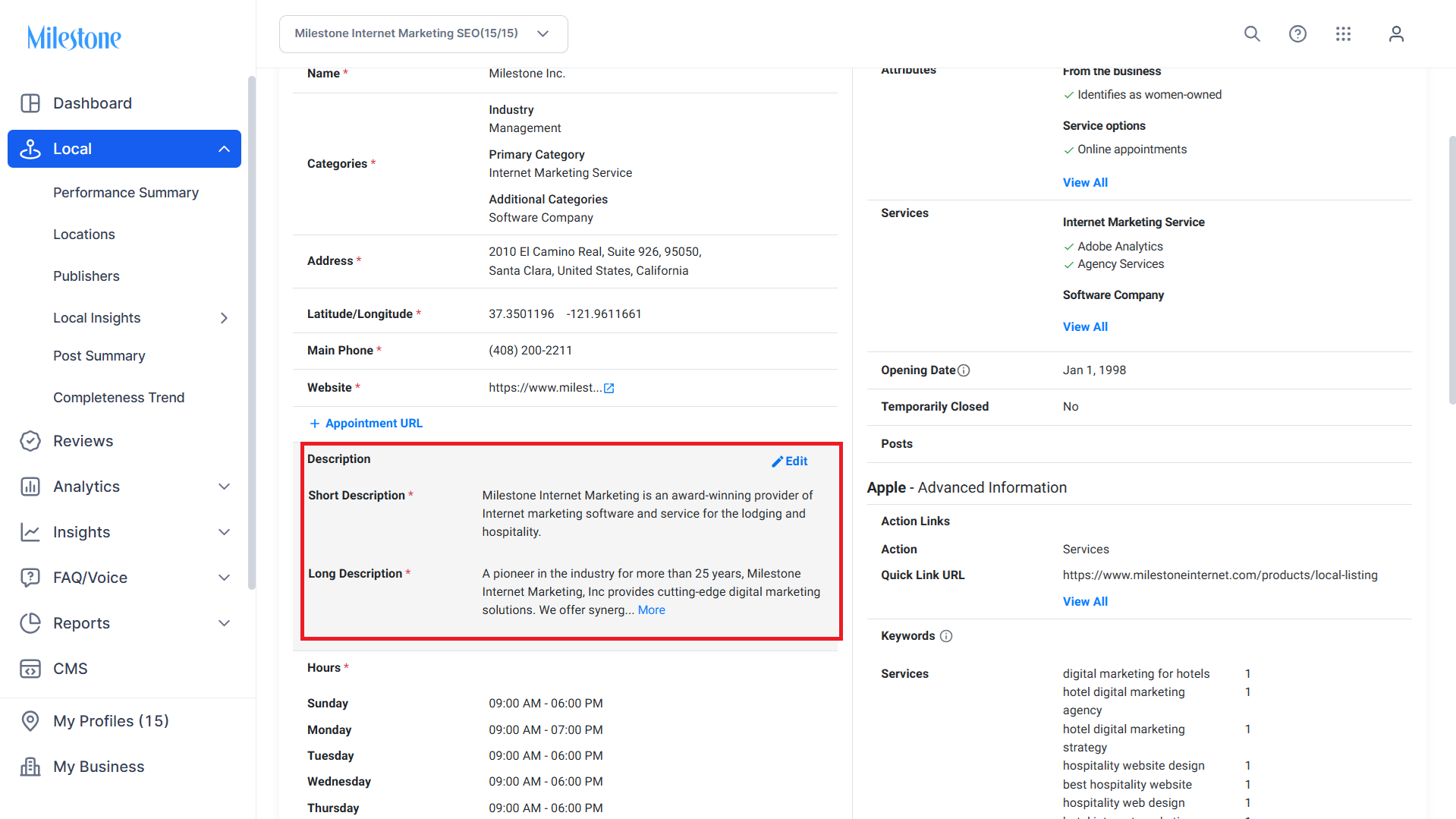Click the Milestone logo
This screenshot has width=1456, height=819.
(74, 37)
